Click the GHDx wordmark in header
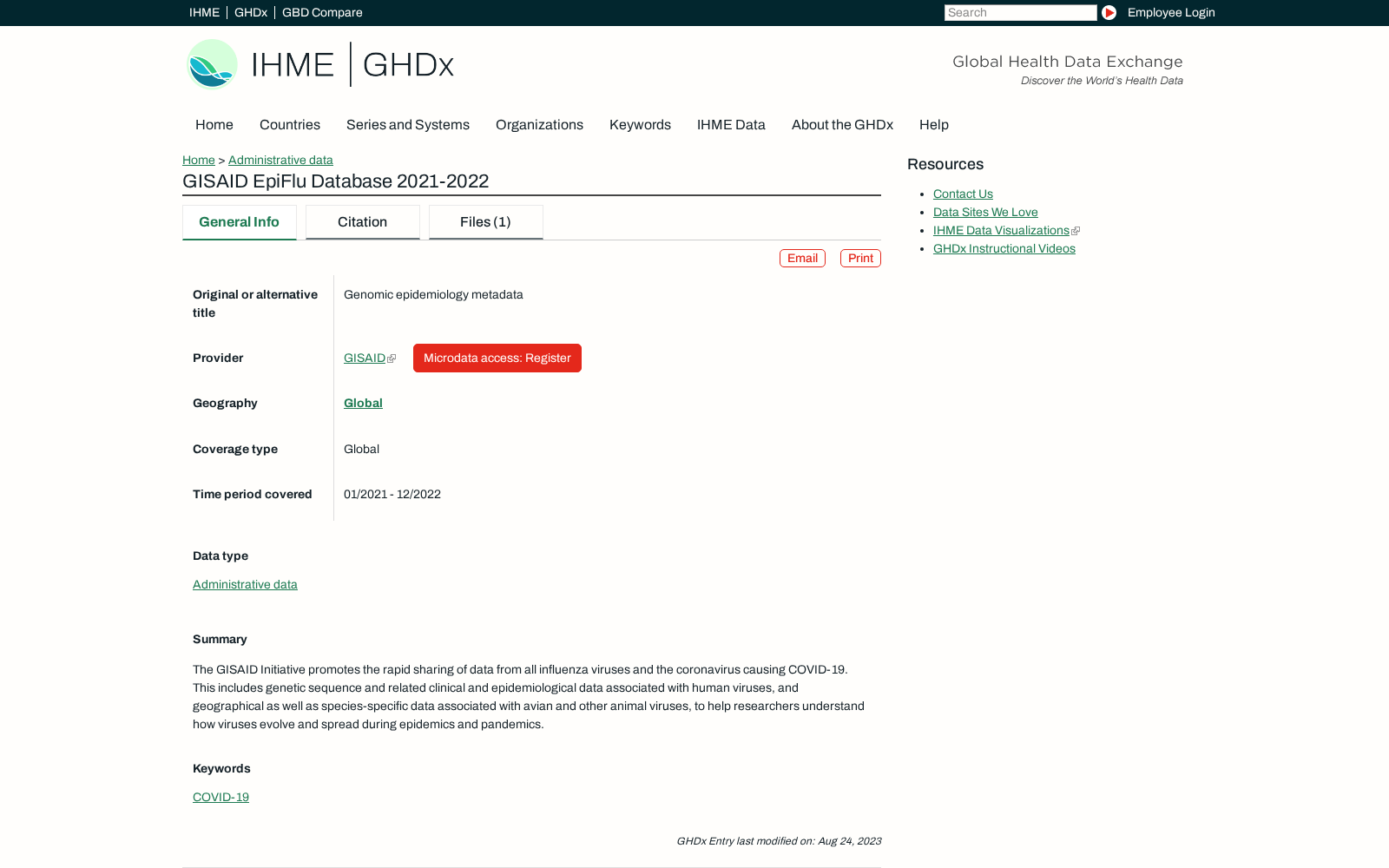This screenshot has height=868, width=1389. point(408,65)
